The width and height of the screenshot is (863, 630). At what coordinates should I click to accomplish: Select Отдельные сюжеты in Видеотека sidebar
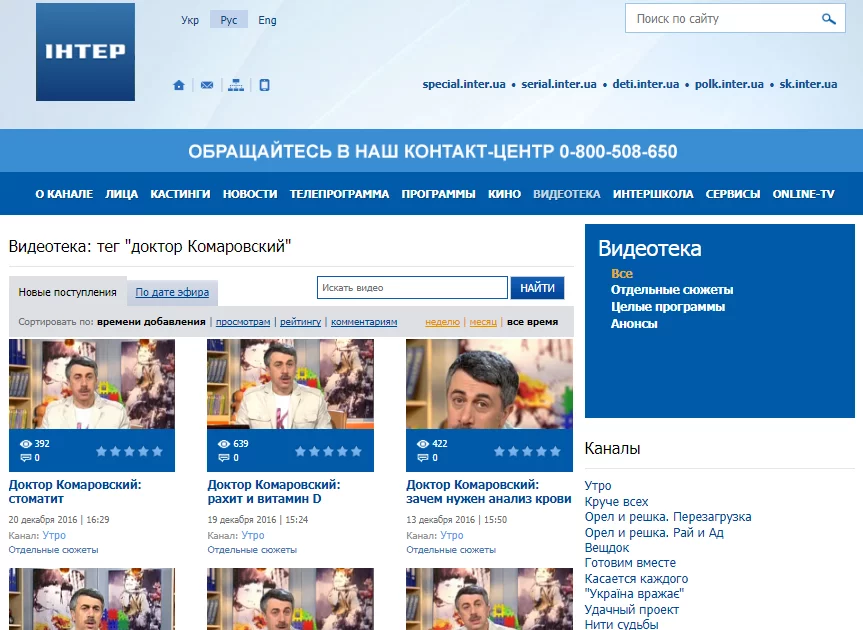tap(672, 290)
